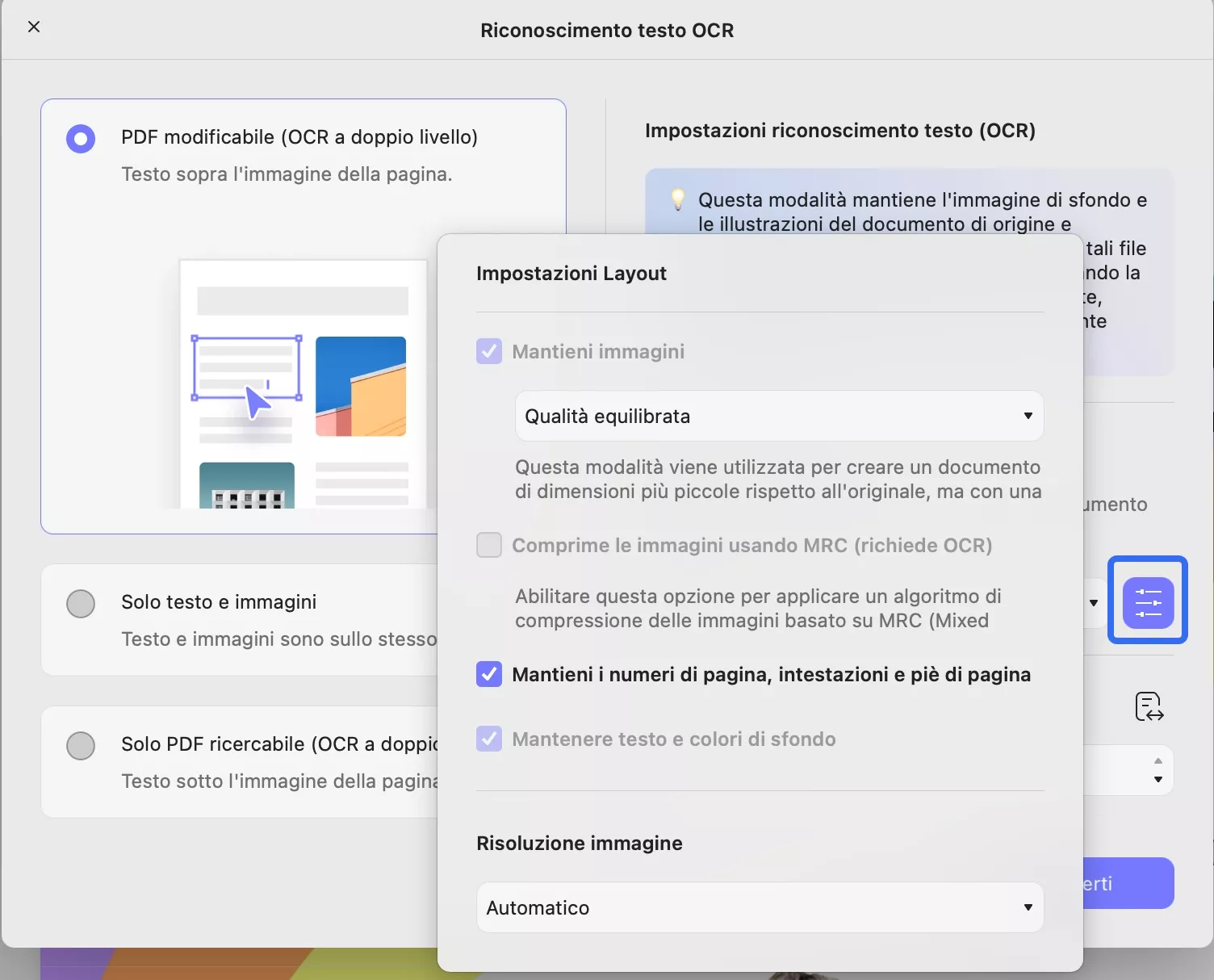This screenshot has width=1214, height=980.
Task: Enable "Comprime le immagini usando MRC"
Action: (x=488, y=545)
